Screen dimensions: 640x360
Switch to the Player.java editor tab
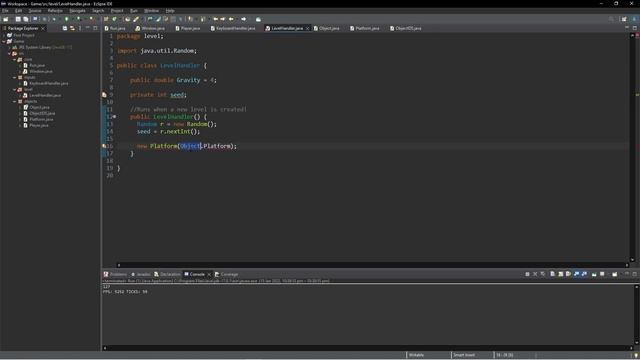(x=188, y=28)
